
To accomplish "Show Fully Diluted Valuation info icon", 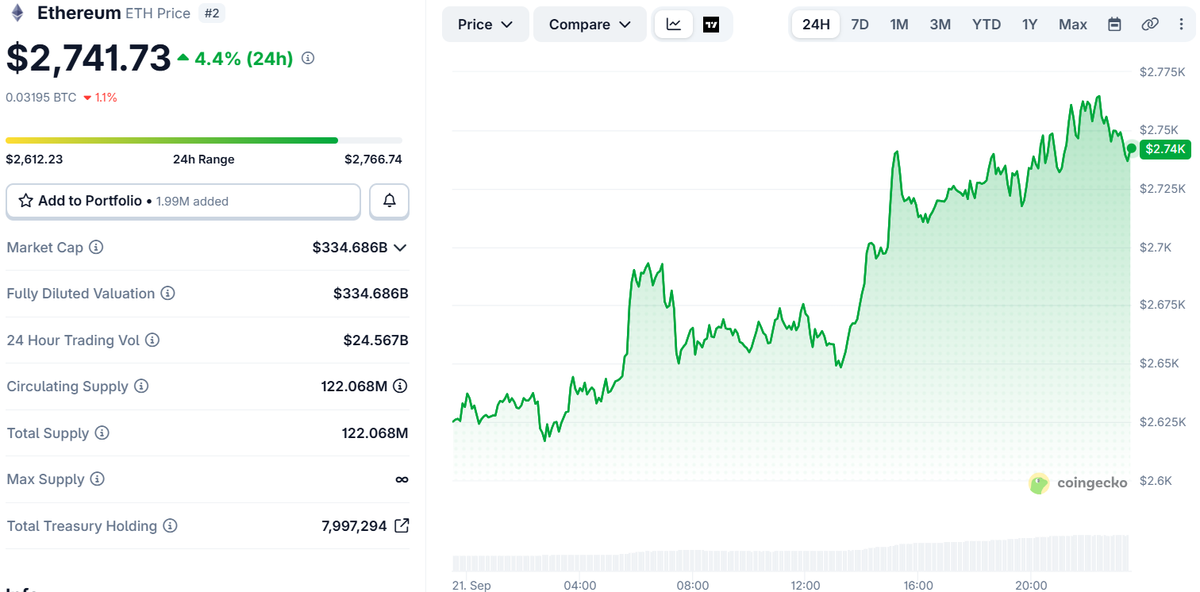I will [168, 294].
